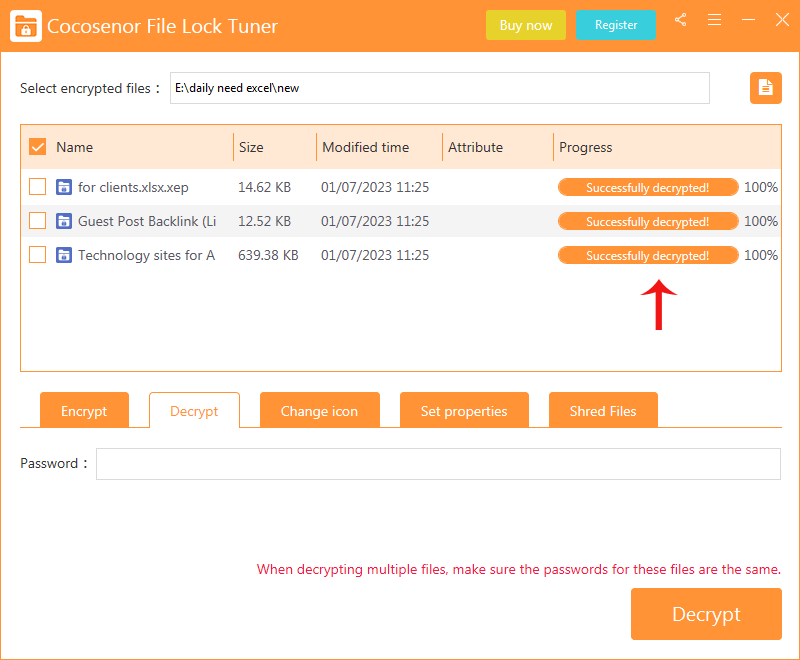
Task: Toggle the select-all checkbox beside Name
Action: [x=38, y=147]
